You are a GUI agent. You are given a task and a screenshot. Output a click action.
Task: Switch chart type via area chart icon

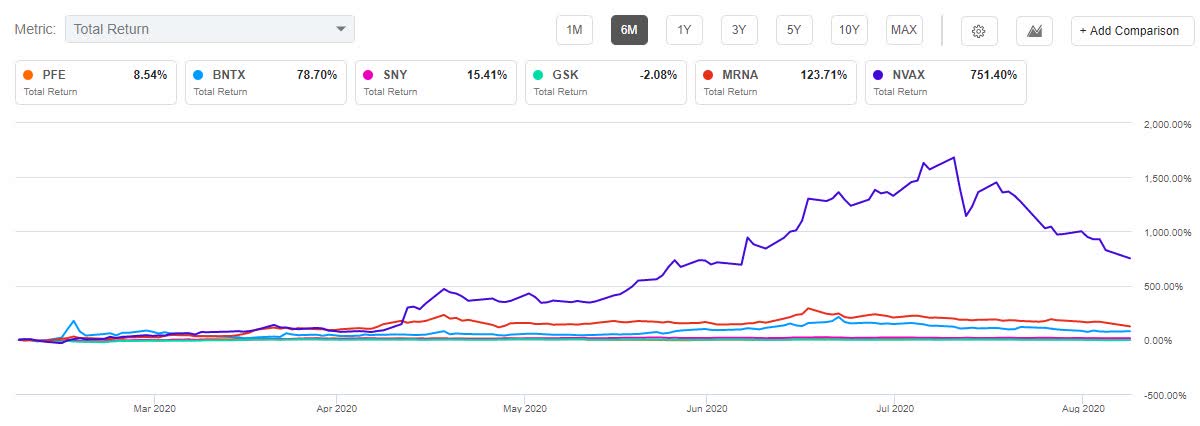tap(1034, 31)
